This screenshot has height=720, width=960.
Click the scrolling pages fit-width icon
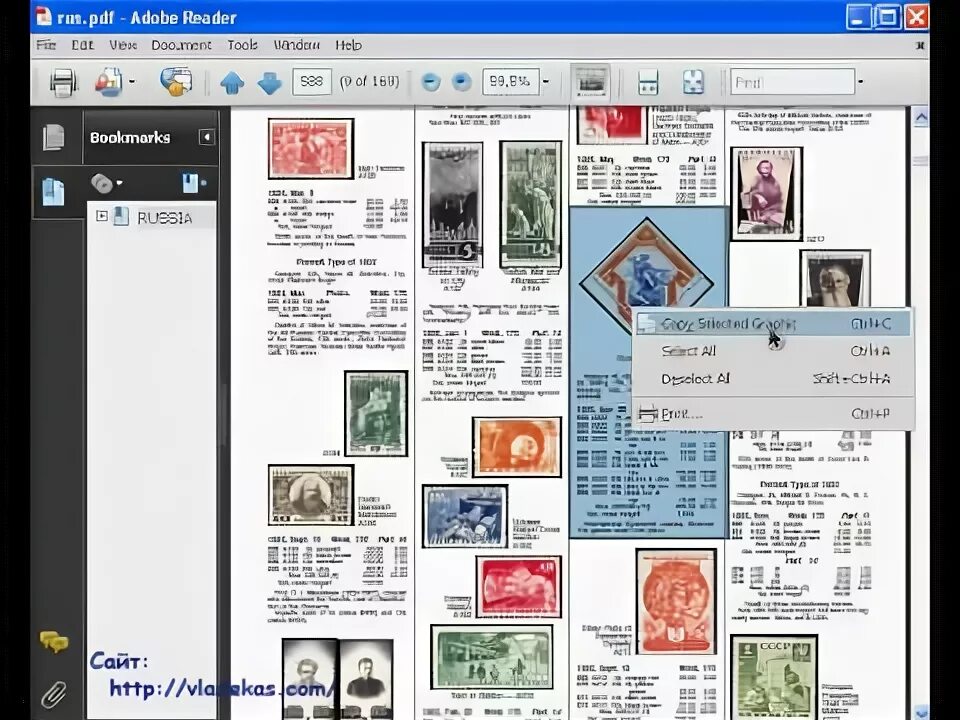coord(648,82)
